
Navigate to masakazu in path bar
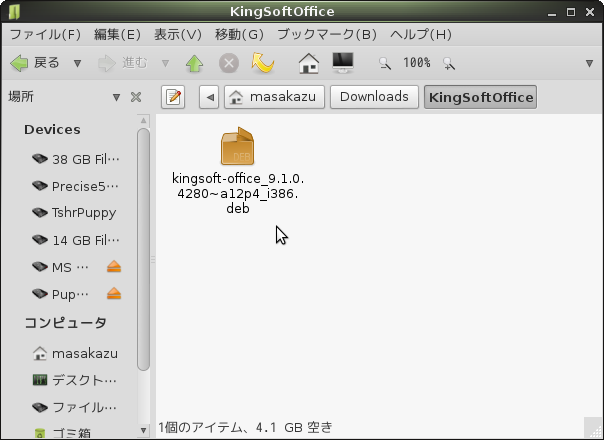[x=274, y=97]
